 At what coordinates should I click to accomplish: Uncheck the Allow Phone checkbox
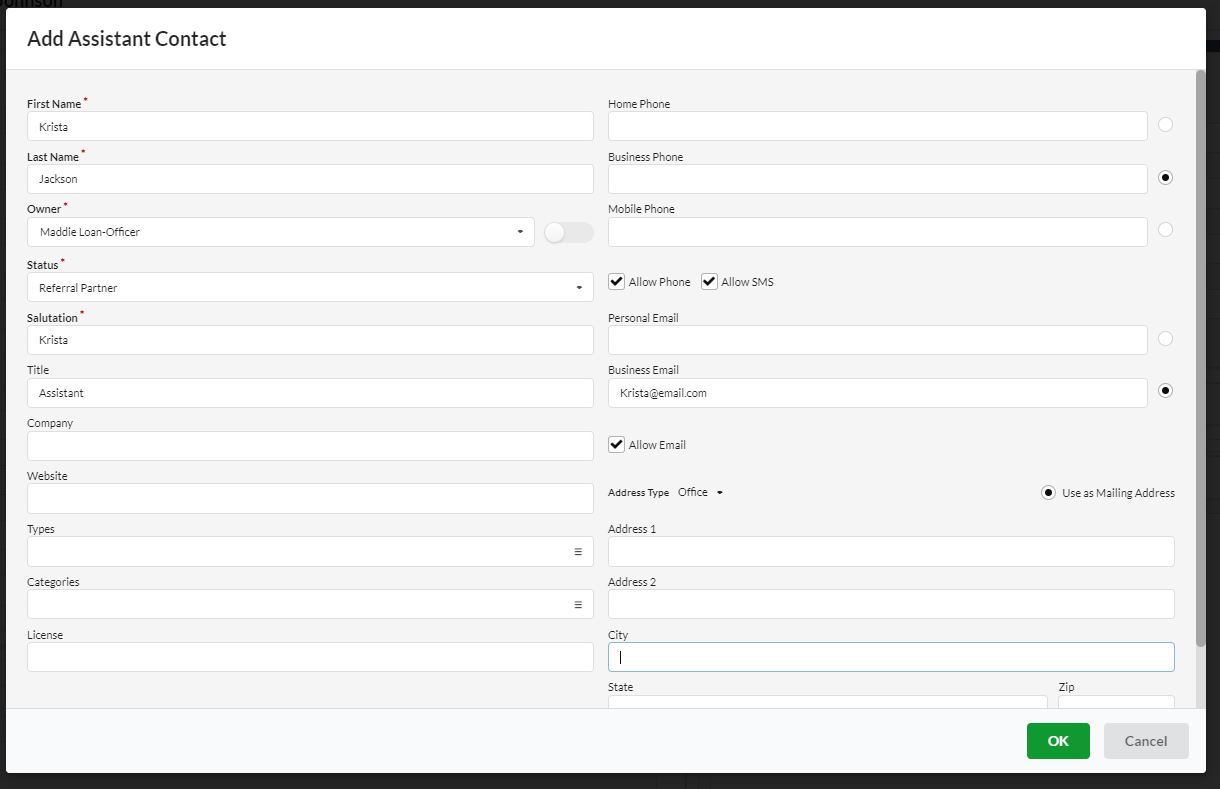[616, 281]
